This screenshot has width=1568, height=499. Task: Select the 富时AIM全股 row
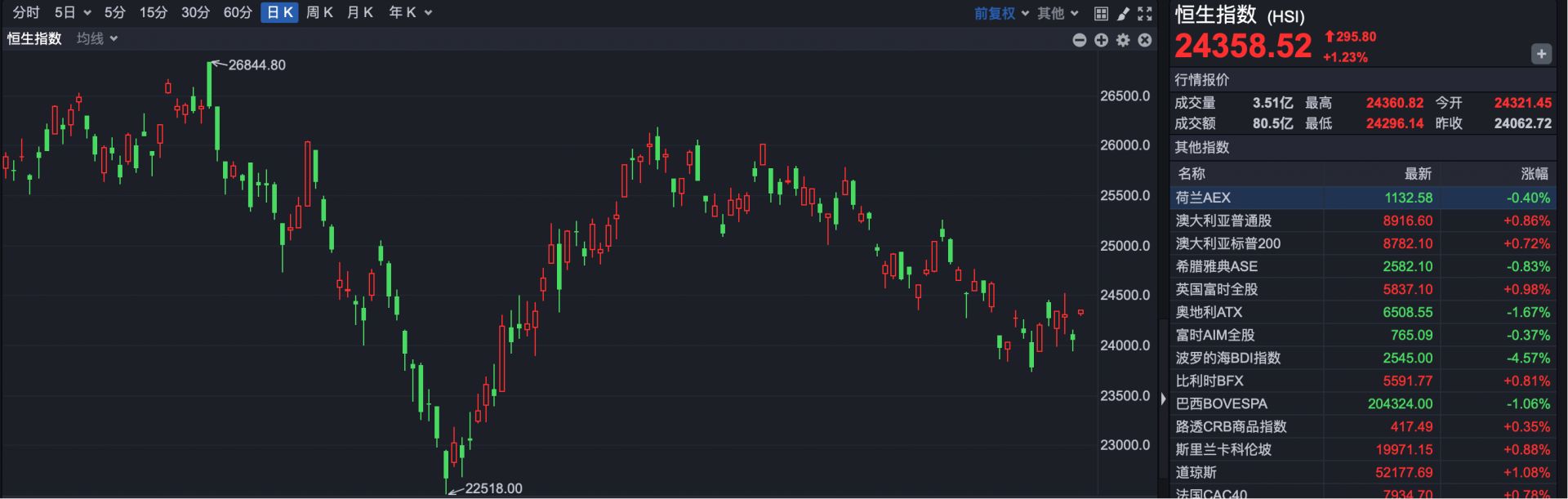pos(1363,335)
